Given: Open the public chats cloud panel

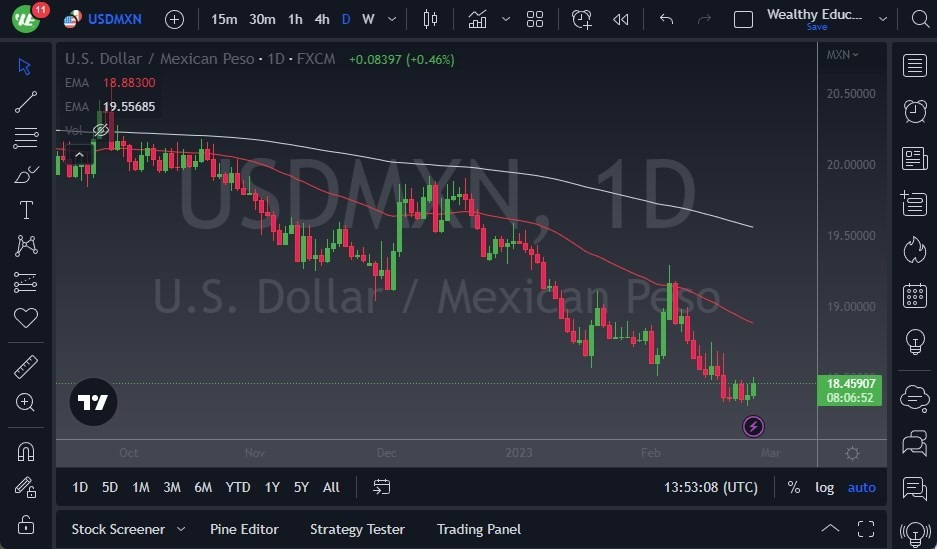Looking at the screenshot, I should 914,397.
